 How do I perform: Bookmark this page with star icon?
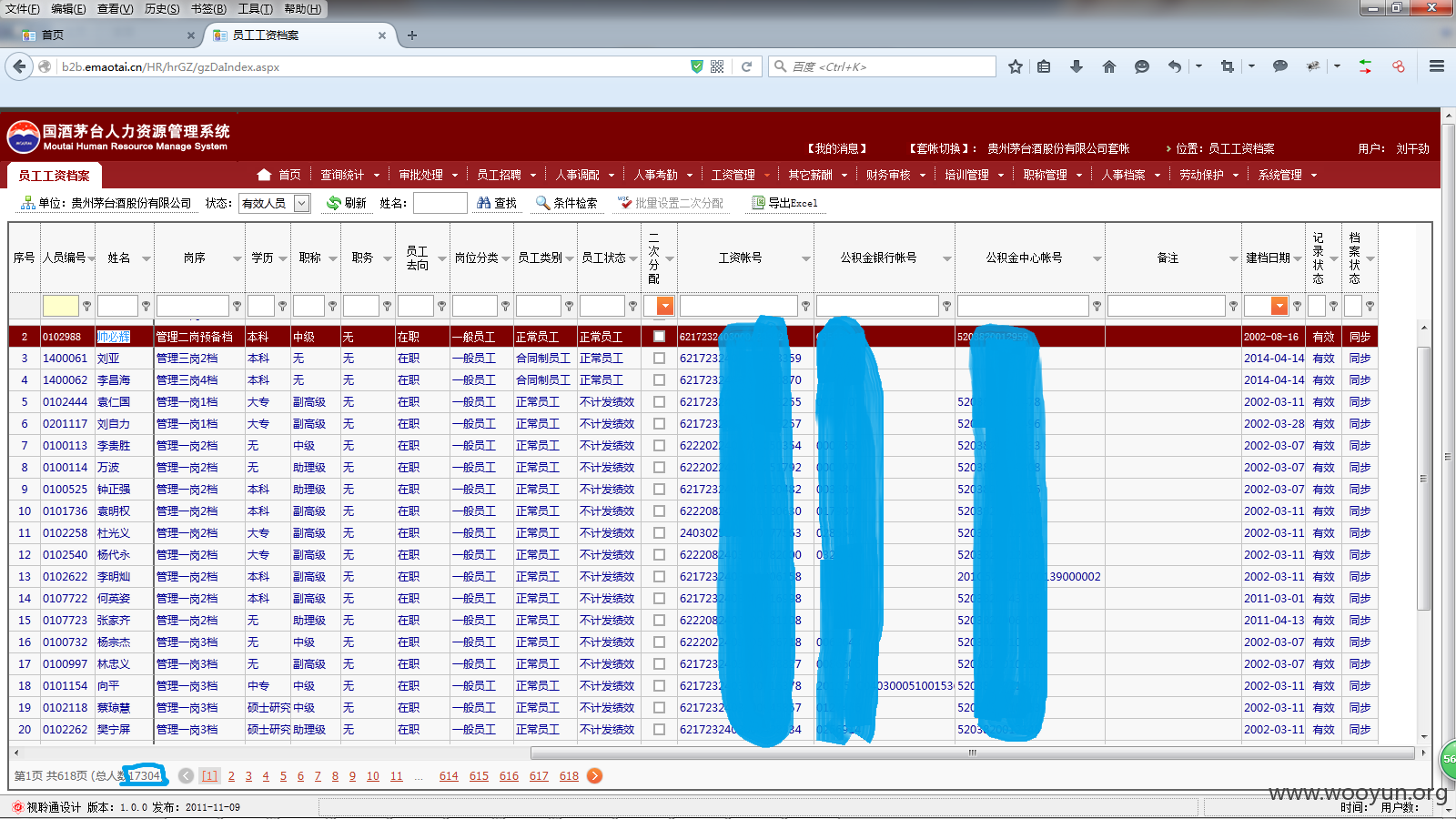(1016, 66)
